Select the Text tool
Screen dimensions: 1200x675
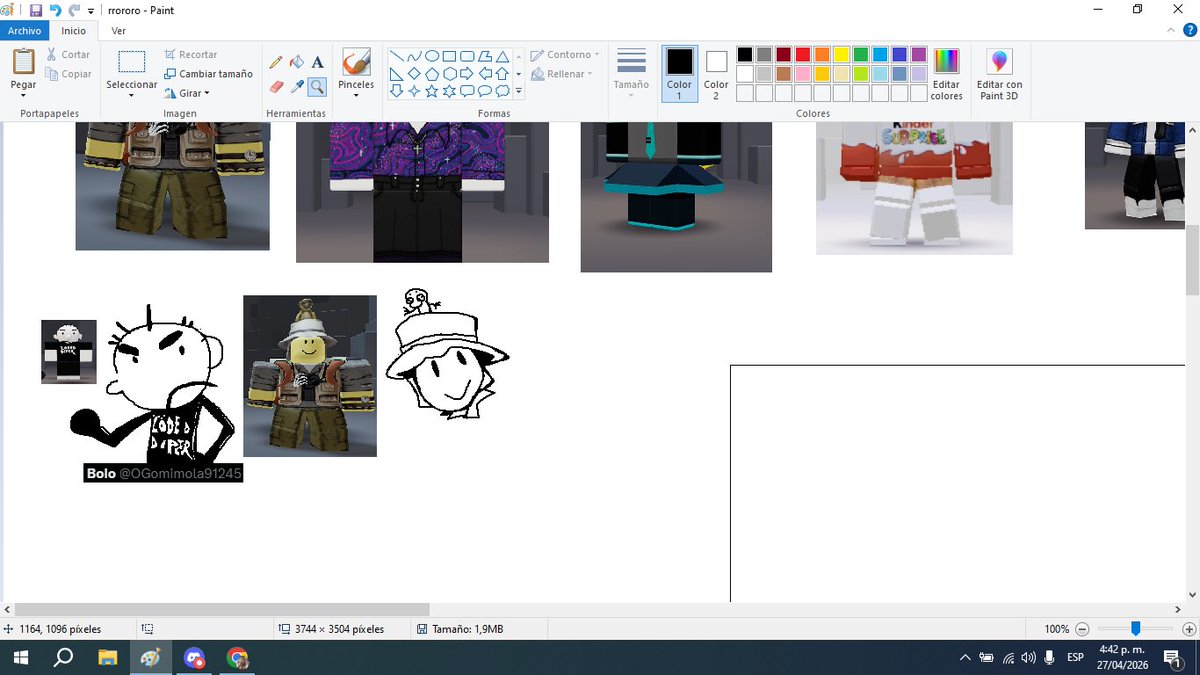317,63
